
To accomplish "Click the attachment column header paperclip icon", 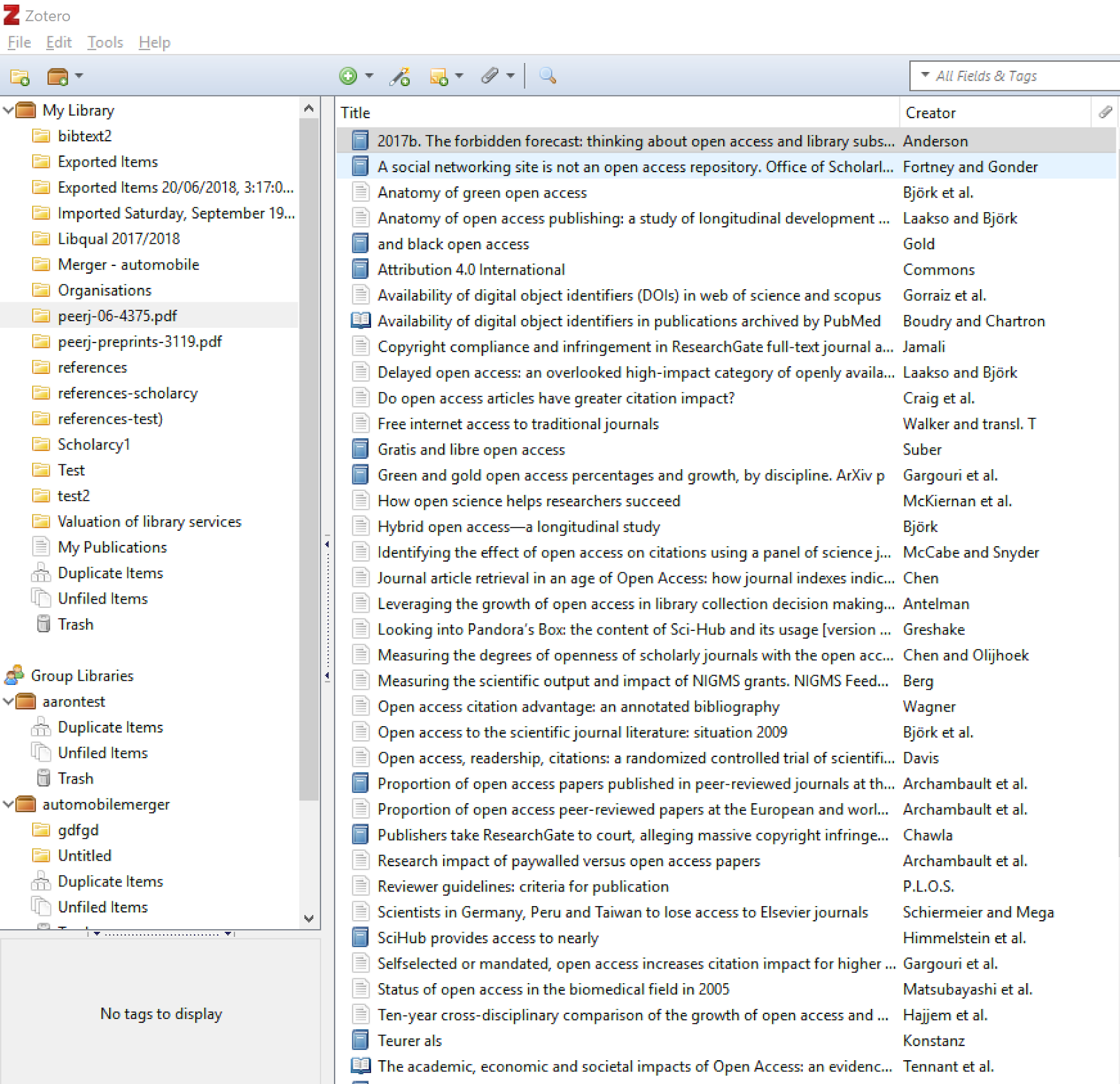I will pyautogui.click(x=1106, y=112).
